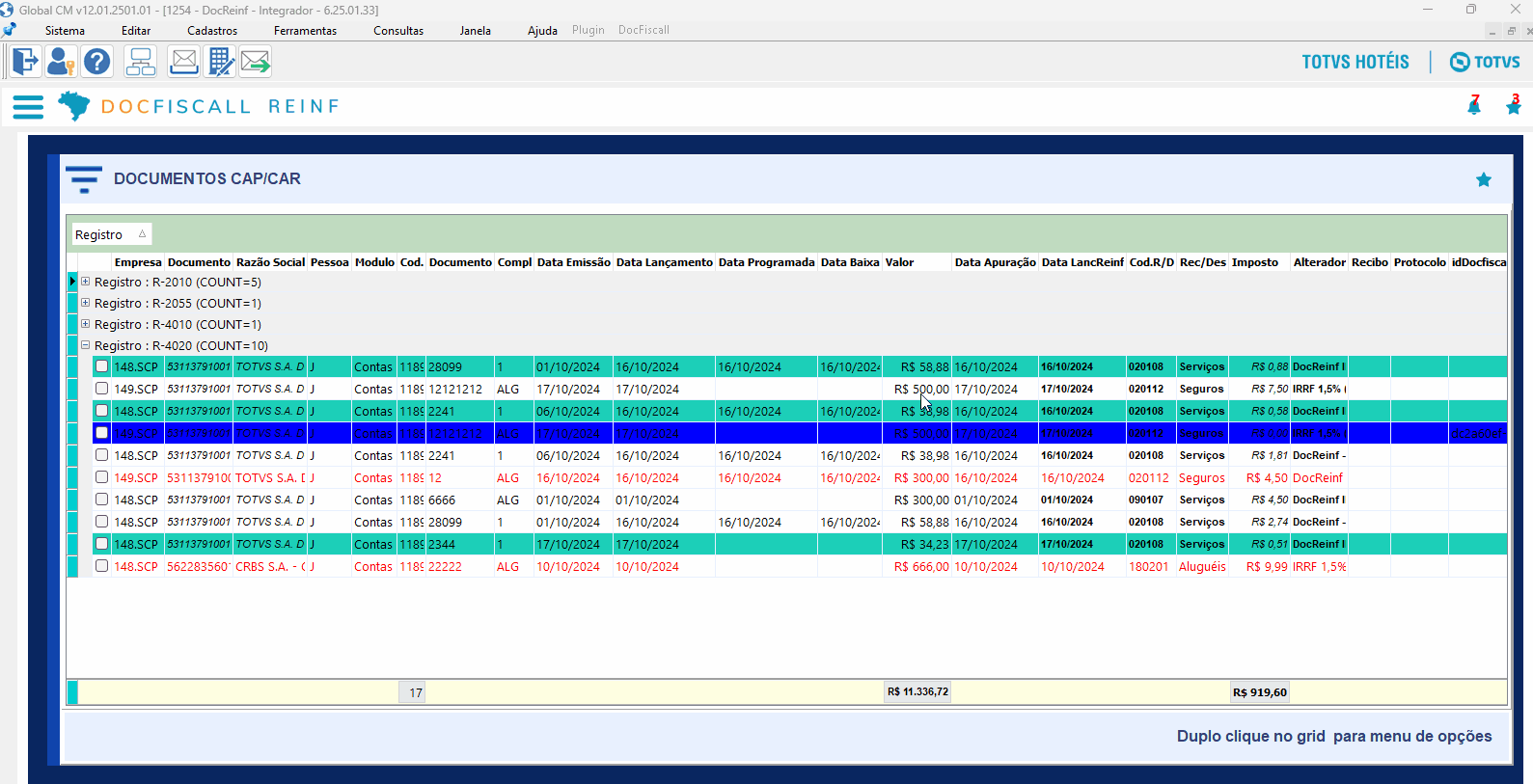Select the R$ 34,23 value cell
Viewport: 1533px width, 784px height.
[x=917, y=544]
